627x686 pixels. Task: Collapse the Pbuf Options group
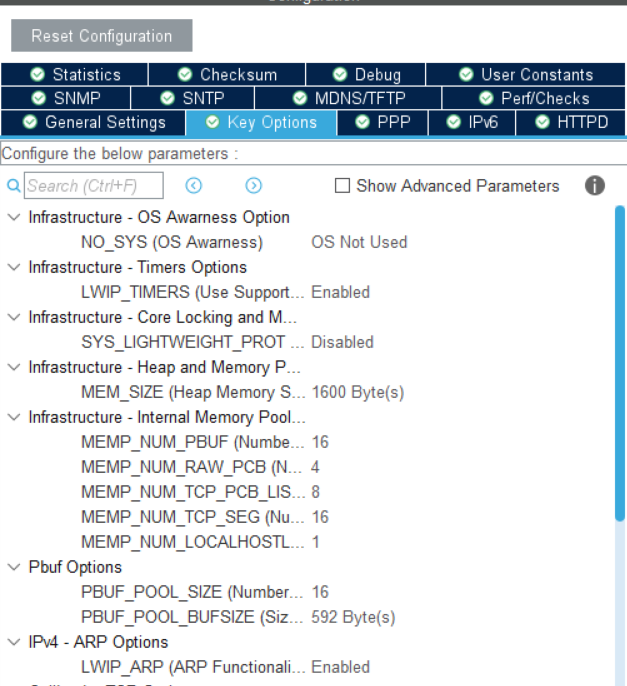pyautogui.click(x=14, y=567)
